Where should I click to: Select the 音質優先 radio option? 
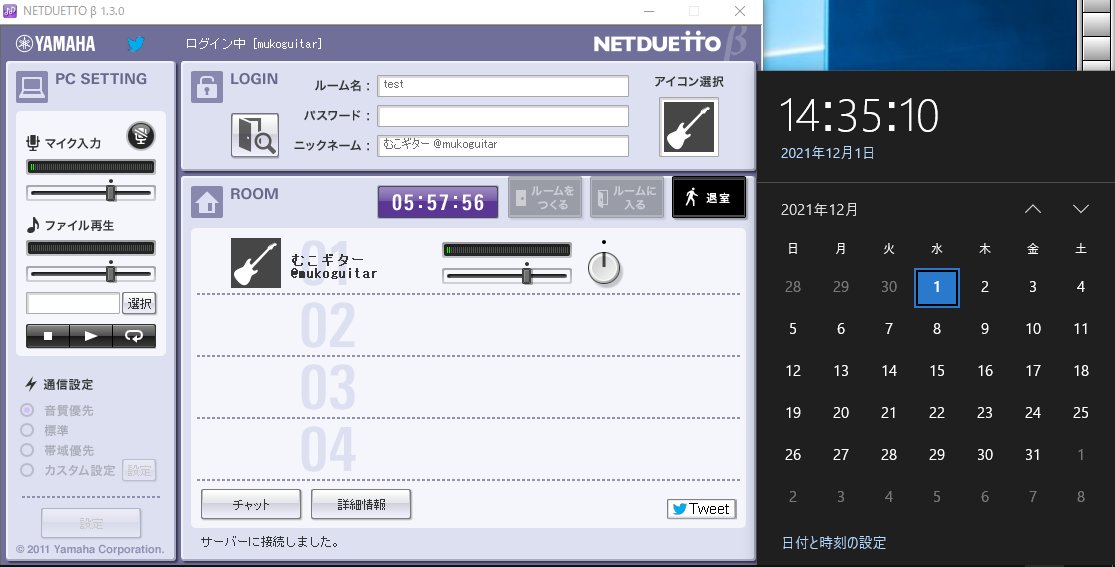[27, 410]
